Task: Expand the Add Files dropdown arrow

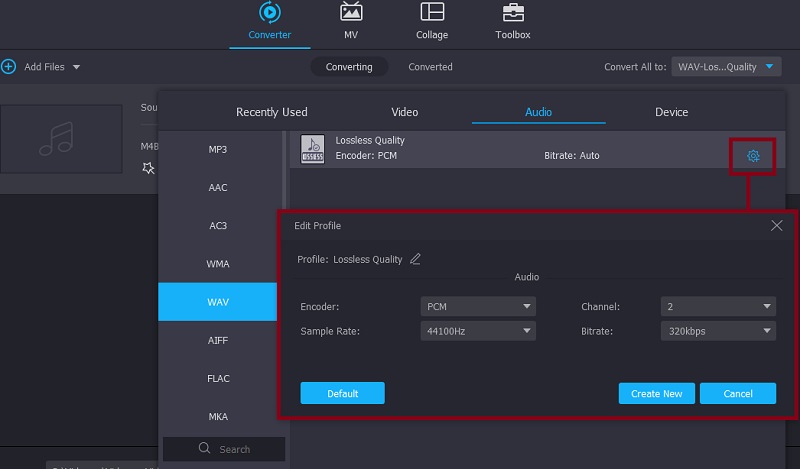Action: point(76,67)
